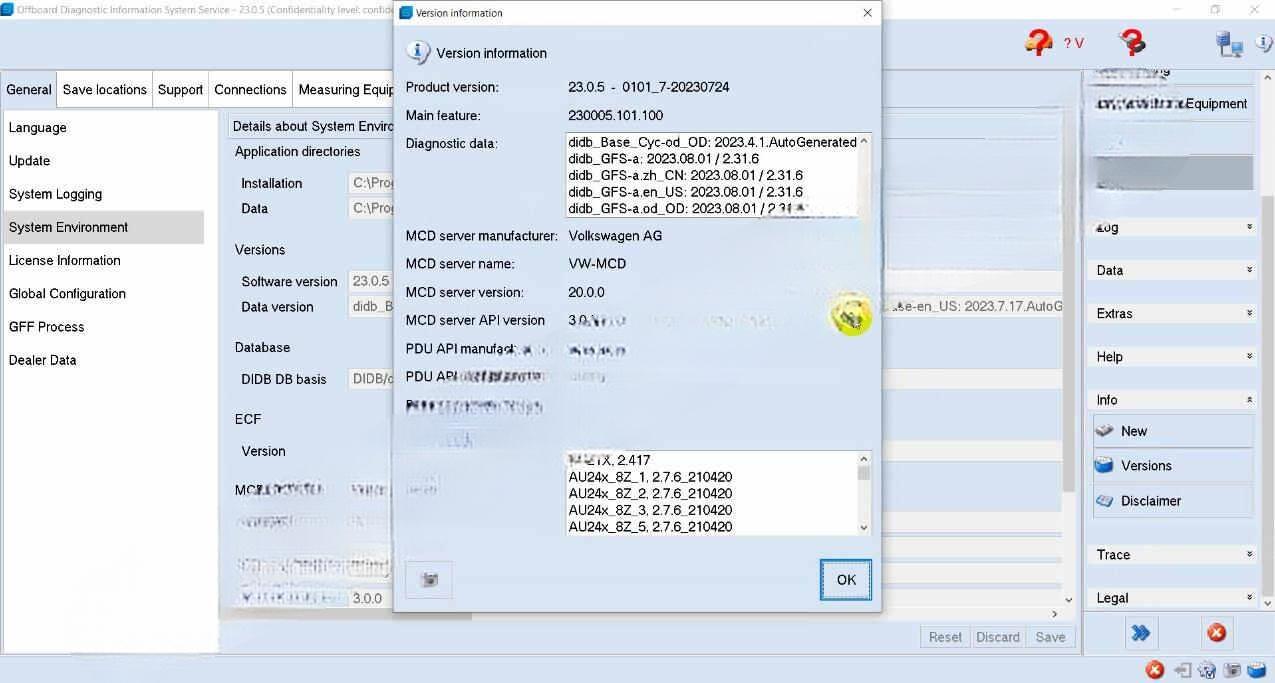Viewport: 1275px width, 683px height.
Task: Click the Discard button
Action: pyautogui.click(x=998, y=637)
